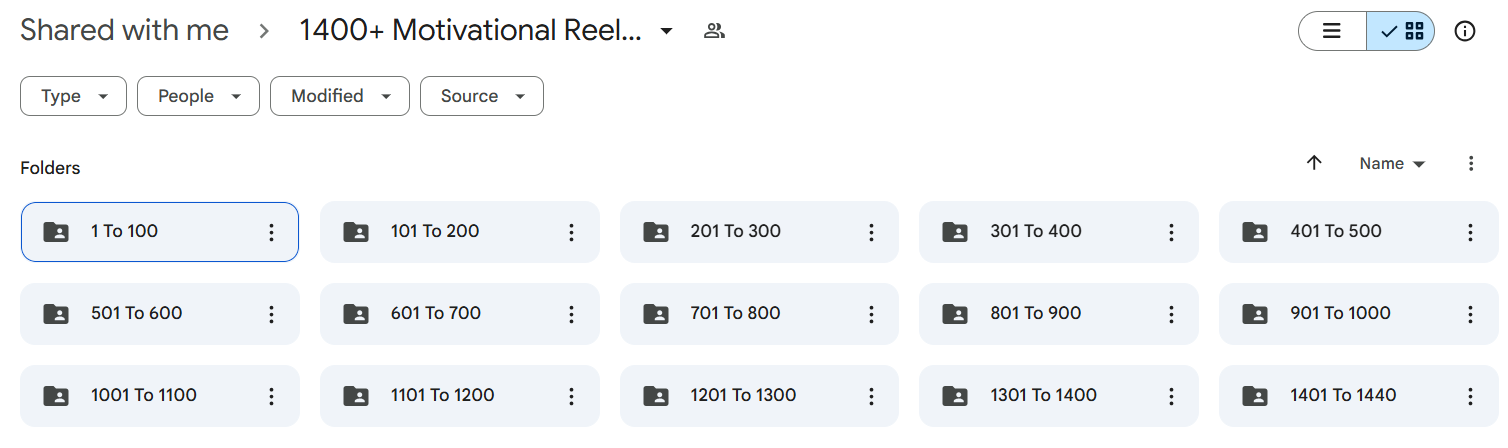The image size is (1508, 448).
Task: Select the 1201 To 1300 folder
Action: [743, 396]
